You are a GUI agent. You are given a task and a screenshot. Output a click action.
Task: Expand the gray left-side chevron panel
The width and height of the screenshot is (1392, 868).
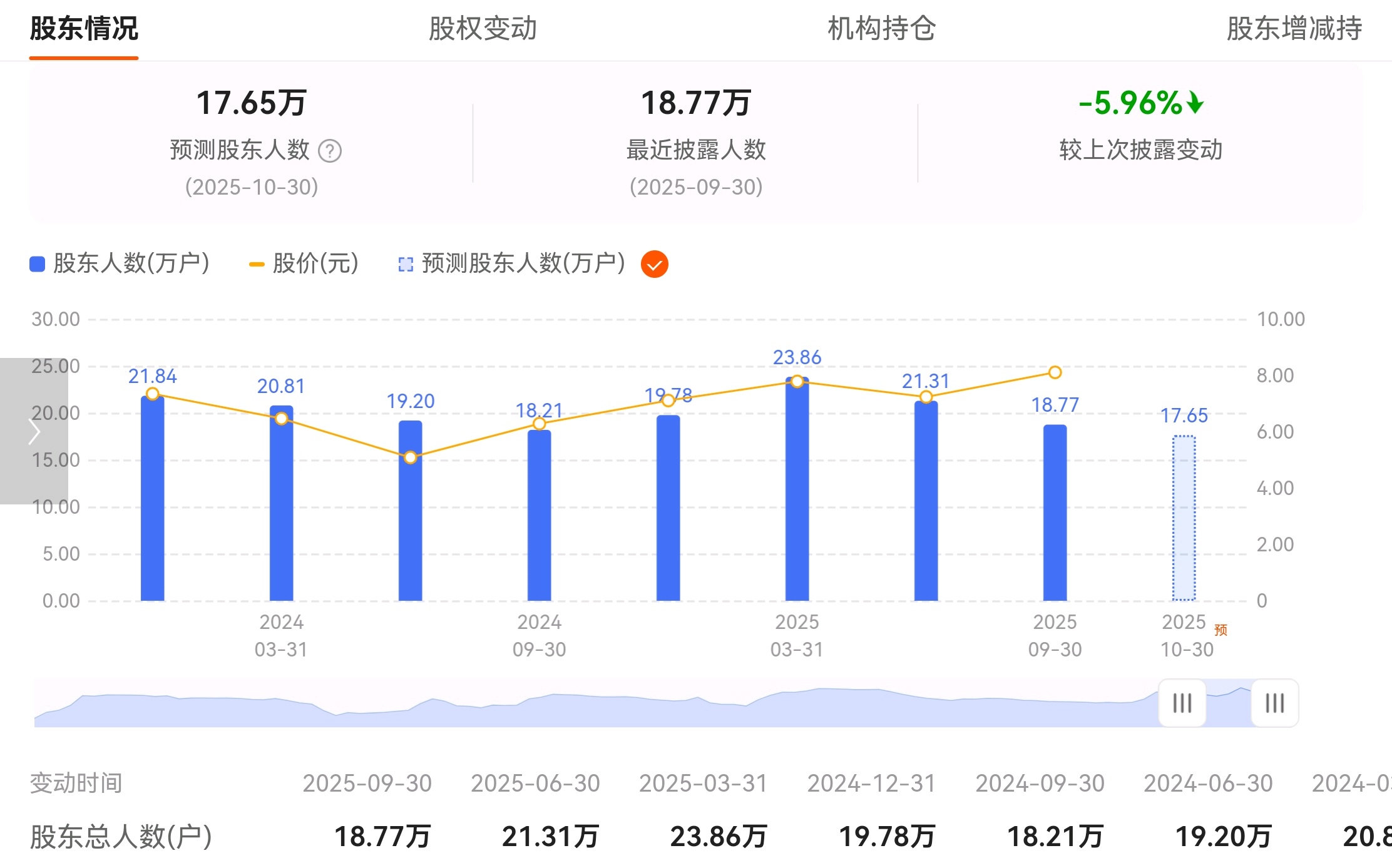pyautogui.click(x=34, y=431)
